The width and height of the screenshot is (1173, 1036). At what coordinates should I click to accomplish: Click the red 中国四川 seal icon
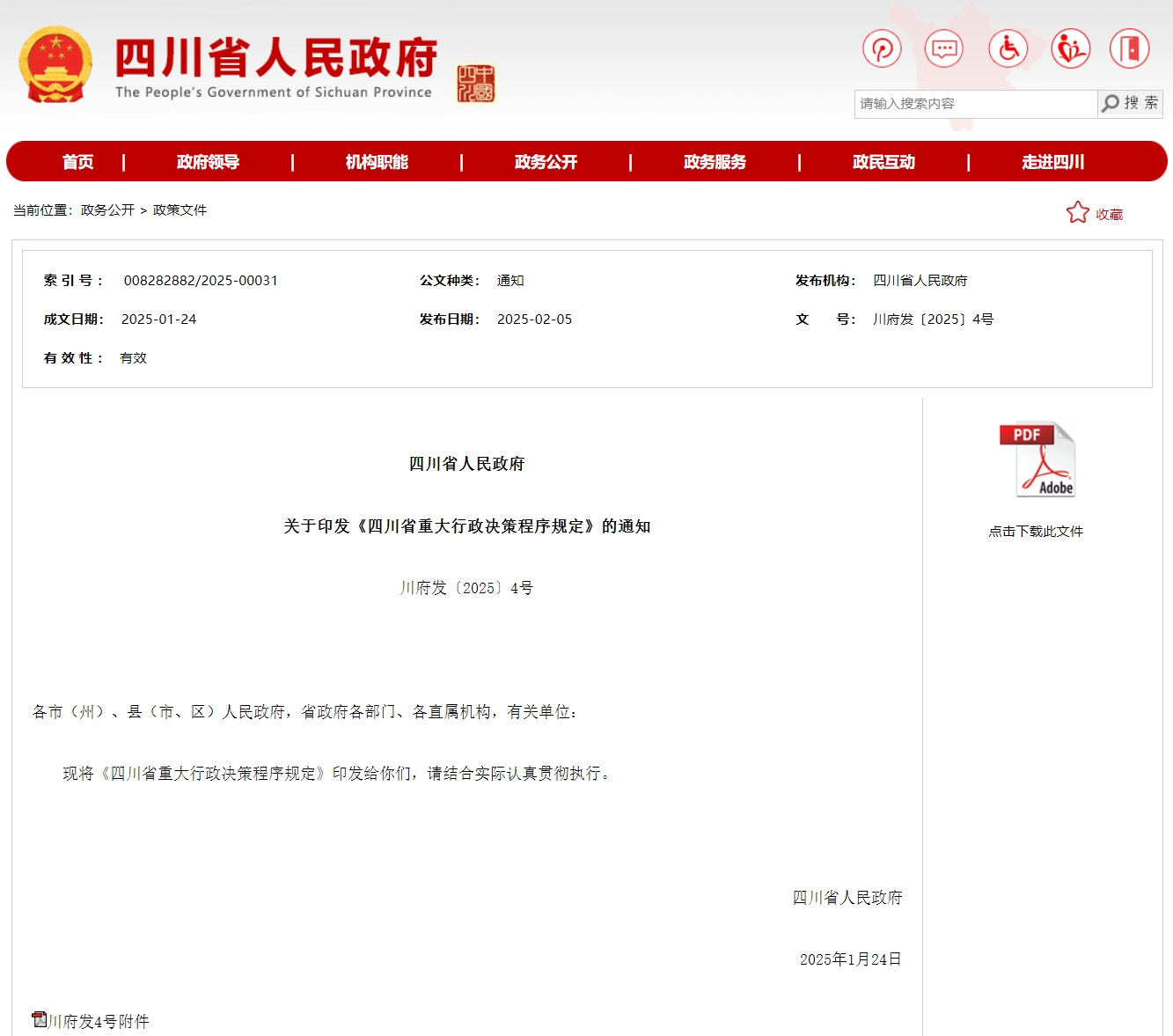point(475,84)
